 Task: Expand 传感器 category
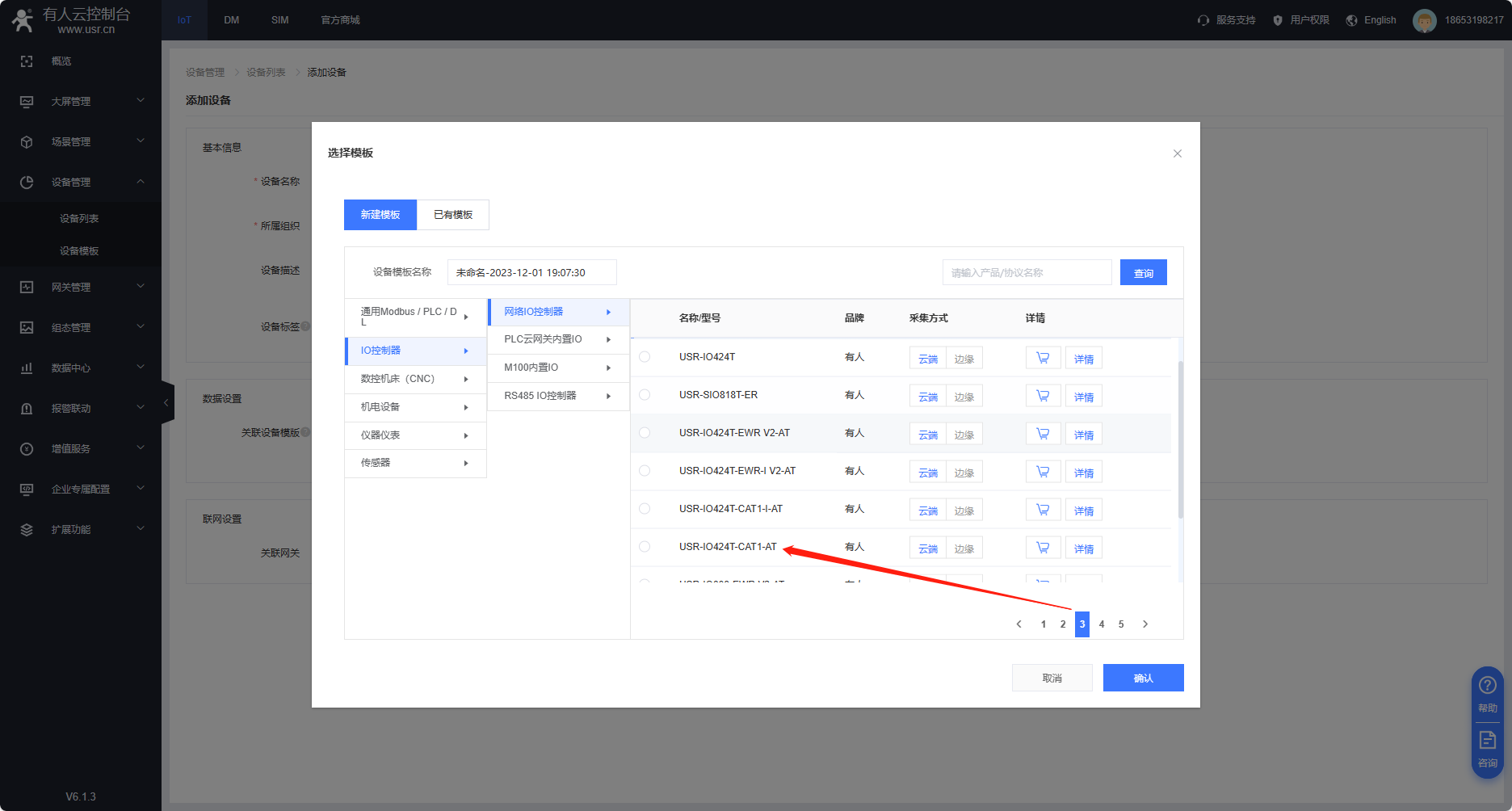(415, 463)
